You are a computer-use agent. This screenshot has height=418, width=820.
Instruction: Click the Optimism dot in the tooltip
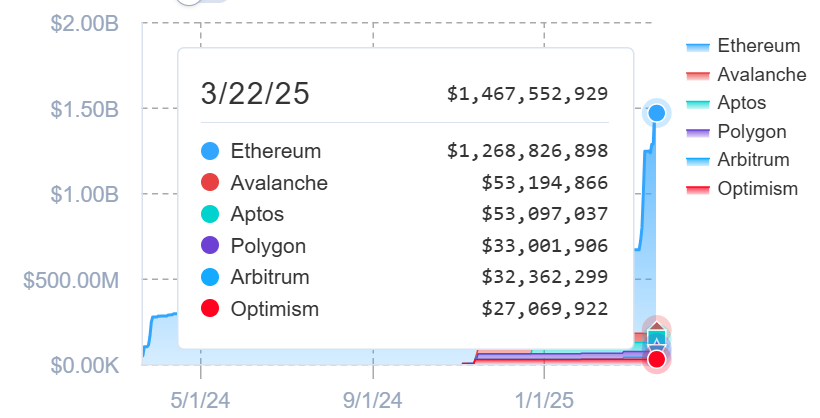click(210, 309)
